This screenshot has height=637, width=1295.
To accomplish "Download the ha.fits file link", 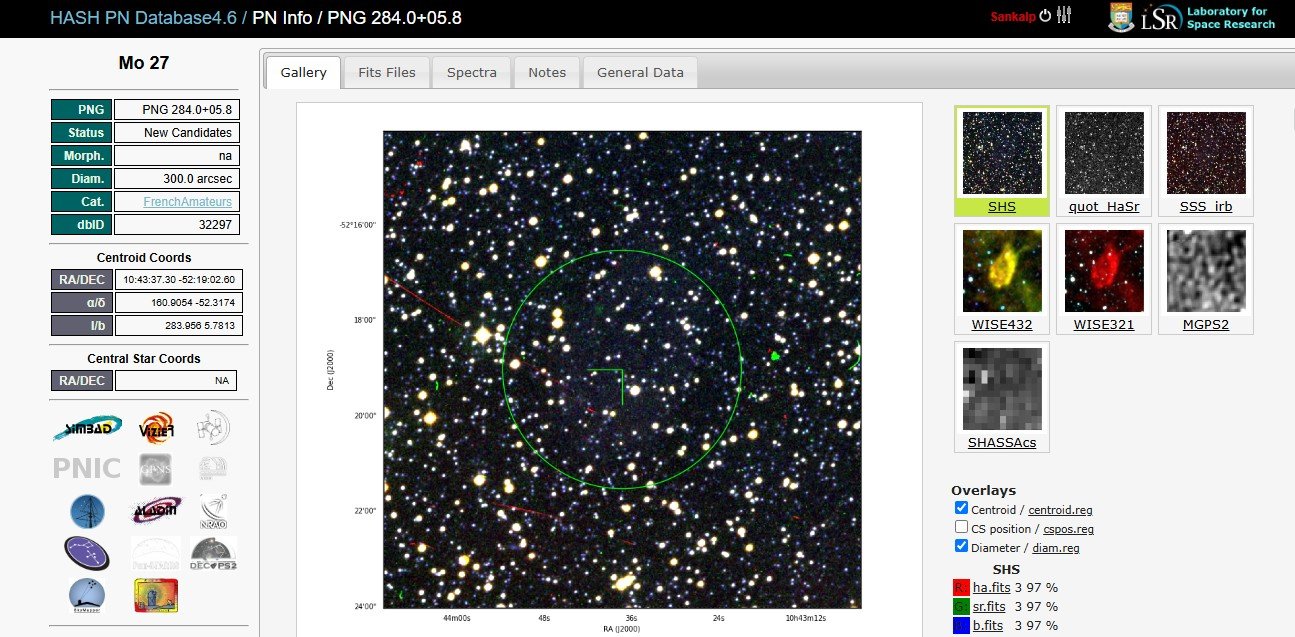I will click(991, 588).
